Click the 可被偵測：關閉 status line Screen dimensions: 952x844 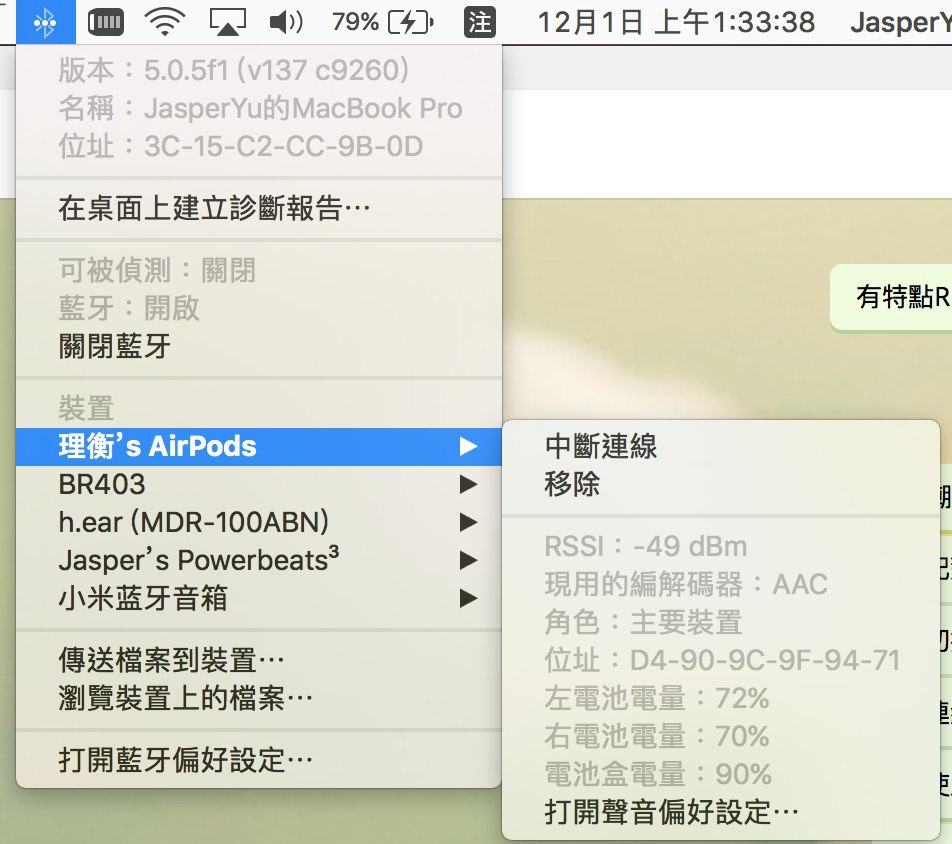(157, 270)
